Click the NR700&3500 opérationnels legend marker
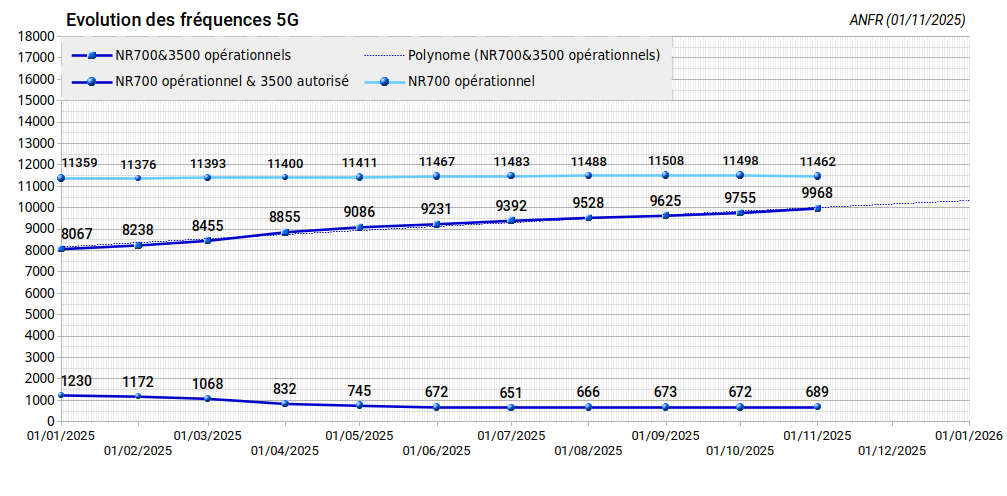This screenshot has width=1007, height=496. coord(91,55)
